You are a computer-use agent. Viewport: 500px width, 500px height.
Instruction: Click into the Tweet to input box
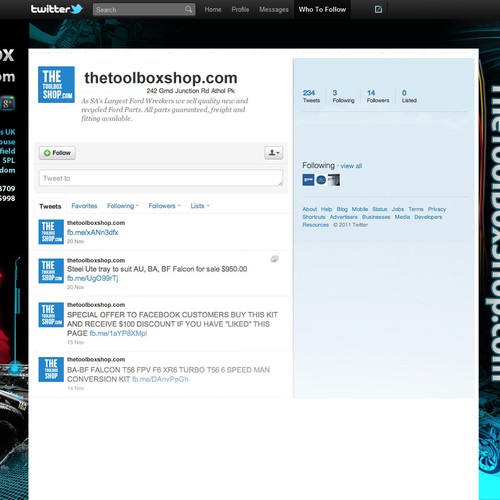click(x=161, y=178)
